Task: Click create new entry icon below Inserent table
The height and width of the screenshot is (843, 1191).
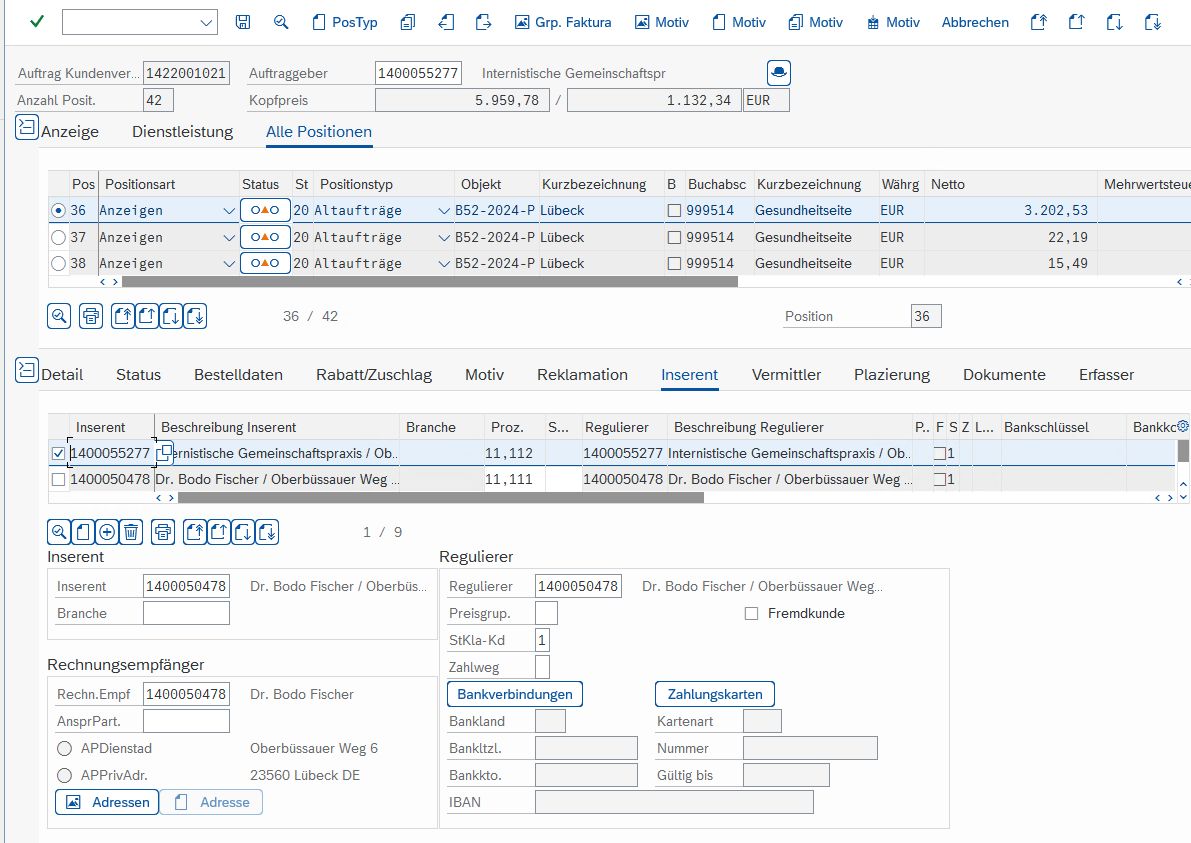Action: click(84, 532)
